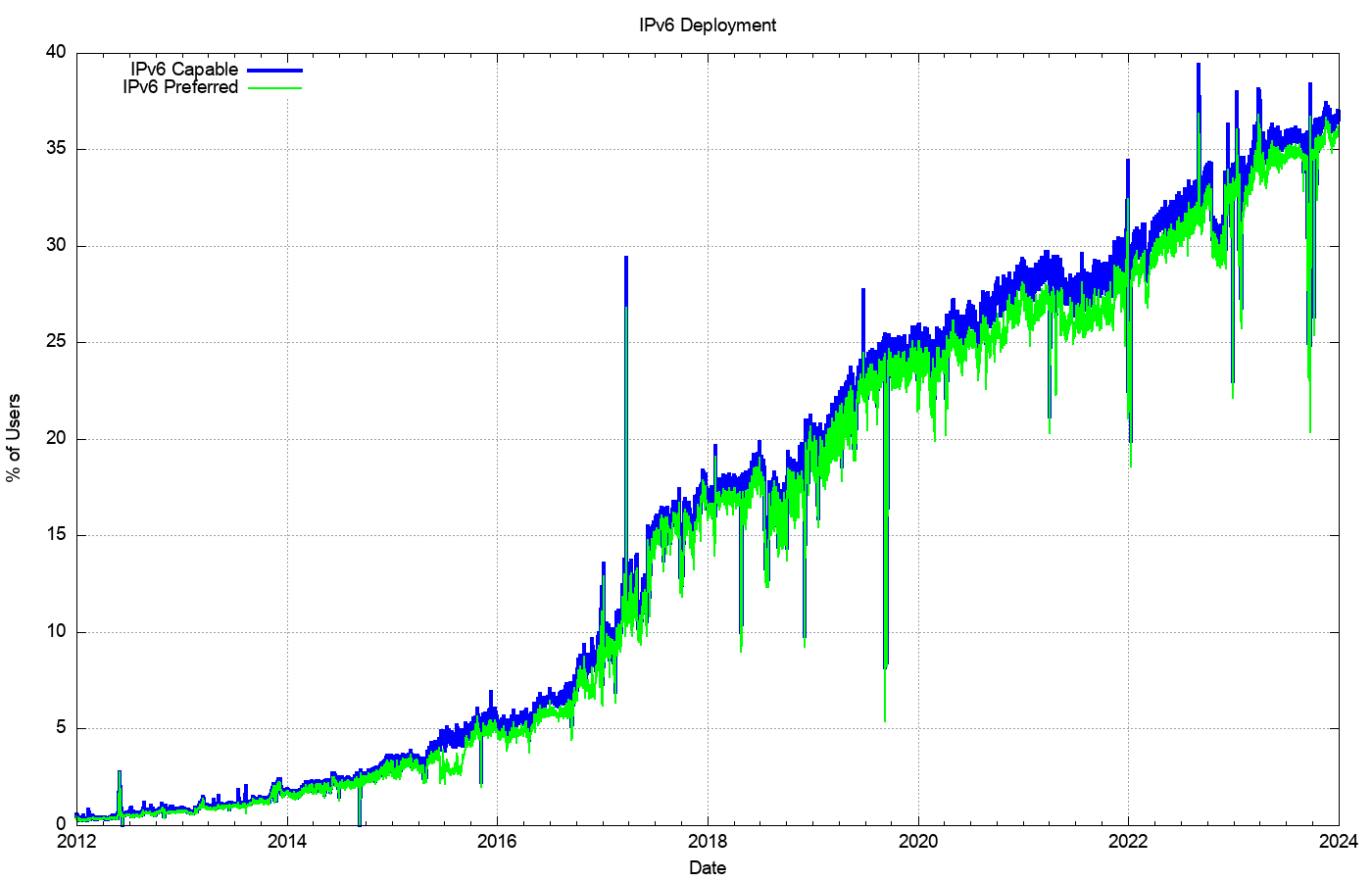Click the tall blue spike peak in early 2017
1372x882 pixels.
pos(626,258)
